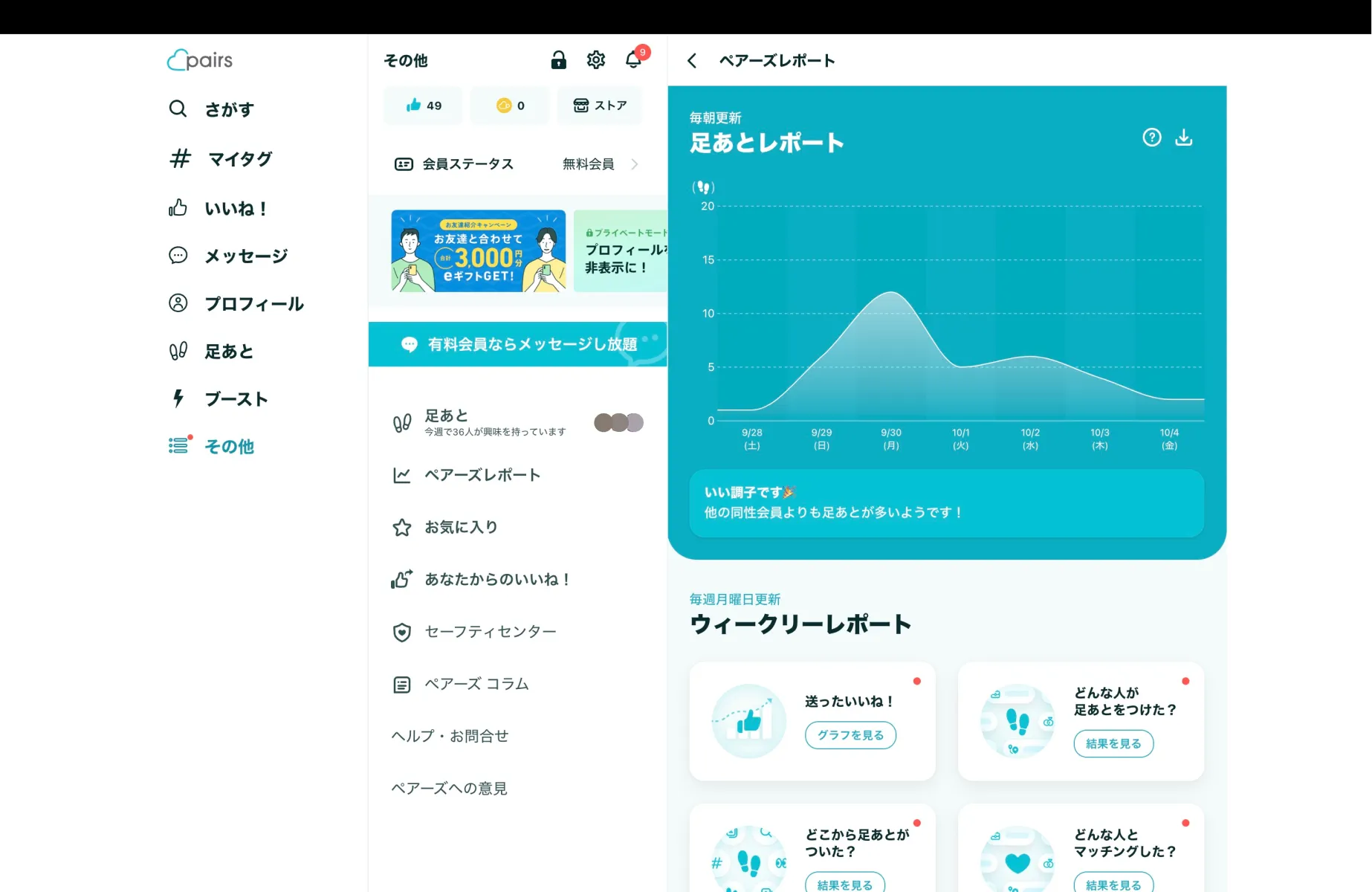The height and width of the screenshot is (892, 1372).
Task: Open the プロフィール profile icon
Action: (178, 303)
